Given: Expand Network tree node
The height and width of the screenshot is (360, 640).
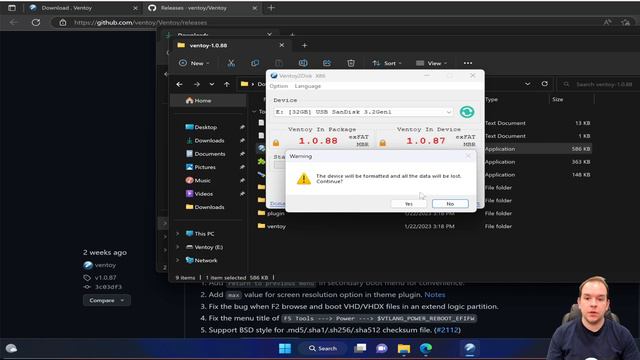Looking at the screenshot, I should (178, 260).
